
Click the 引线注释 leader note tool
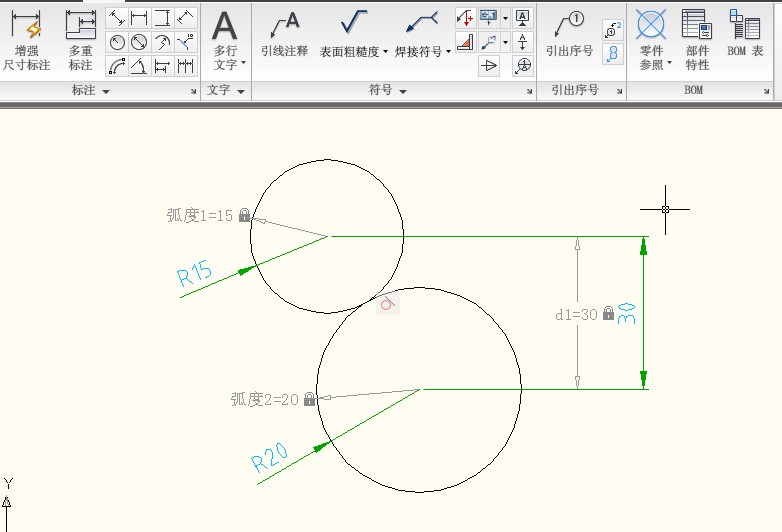[x=284, y=34]
